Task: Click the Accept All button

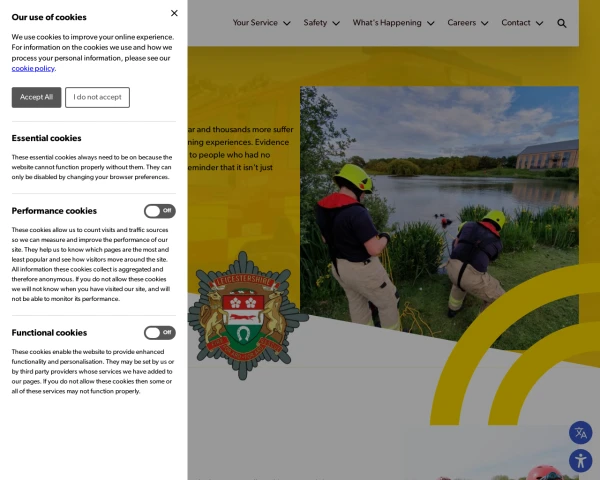Action: pos(36,97)
